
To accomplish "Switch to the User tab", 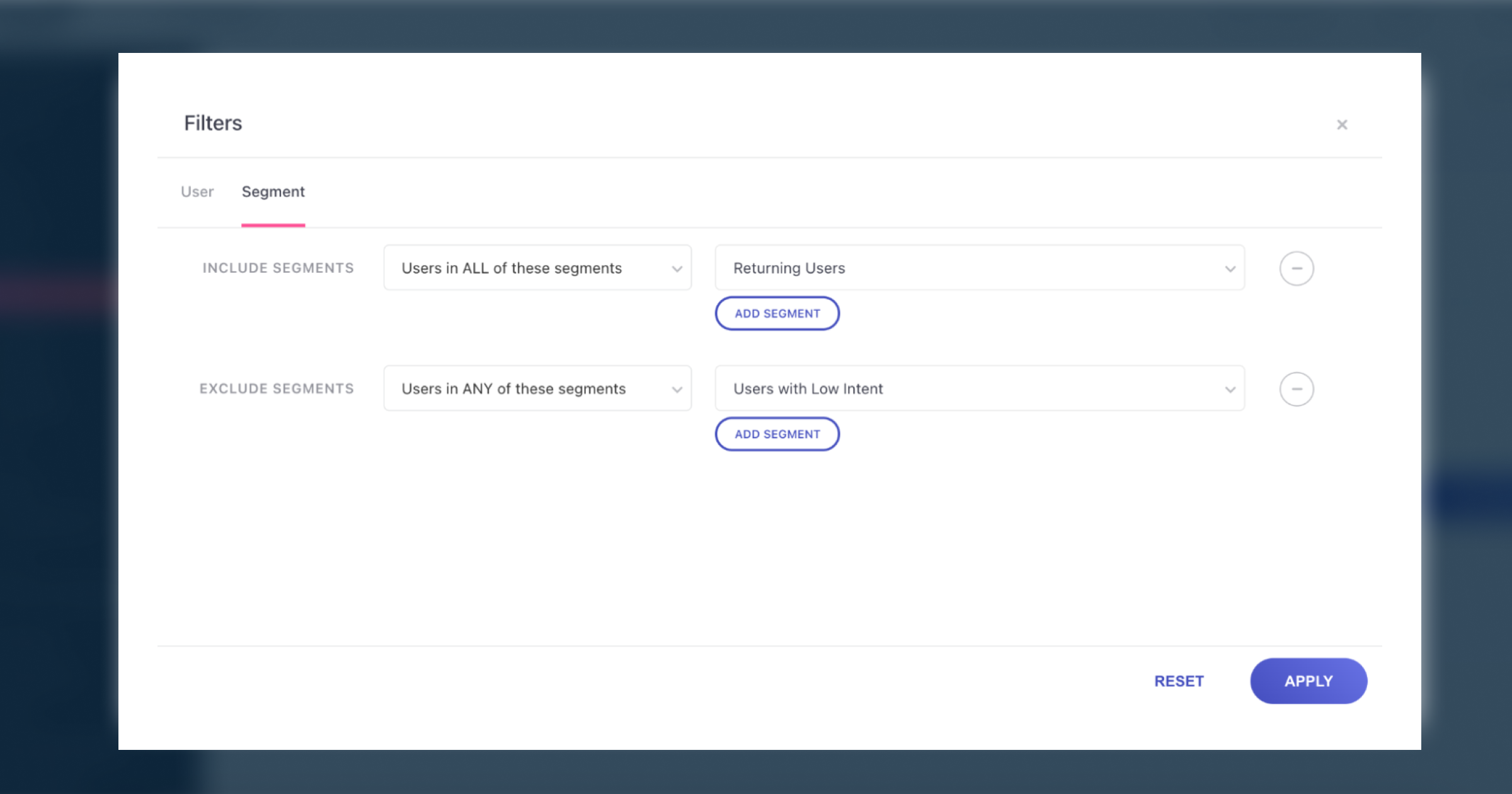I will coord(197,192).
